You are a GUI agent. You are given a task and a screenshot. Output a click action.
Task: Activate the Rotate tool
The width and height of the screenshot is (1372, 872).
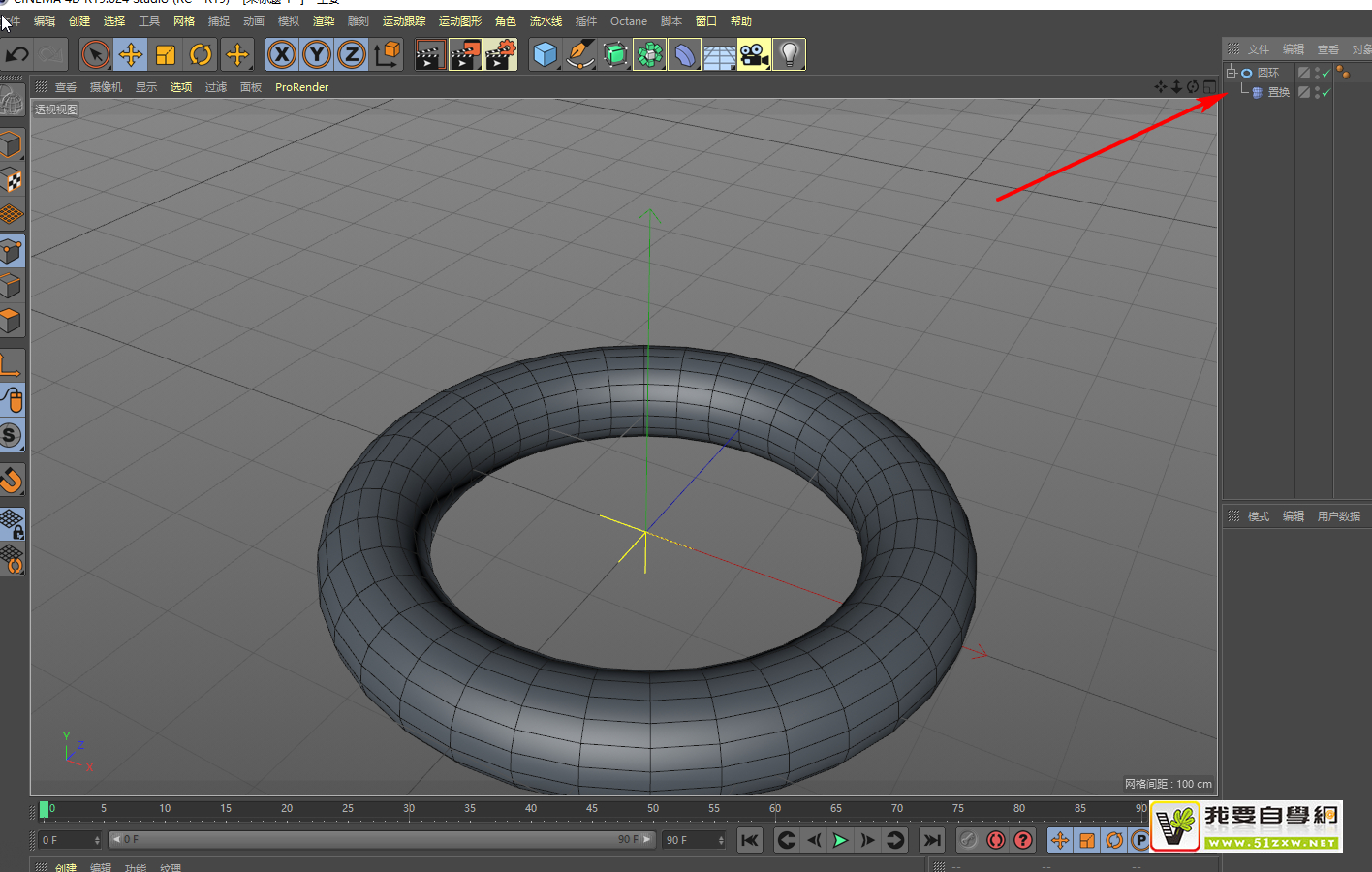click(200, 54)
